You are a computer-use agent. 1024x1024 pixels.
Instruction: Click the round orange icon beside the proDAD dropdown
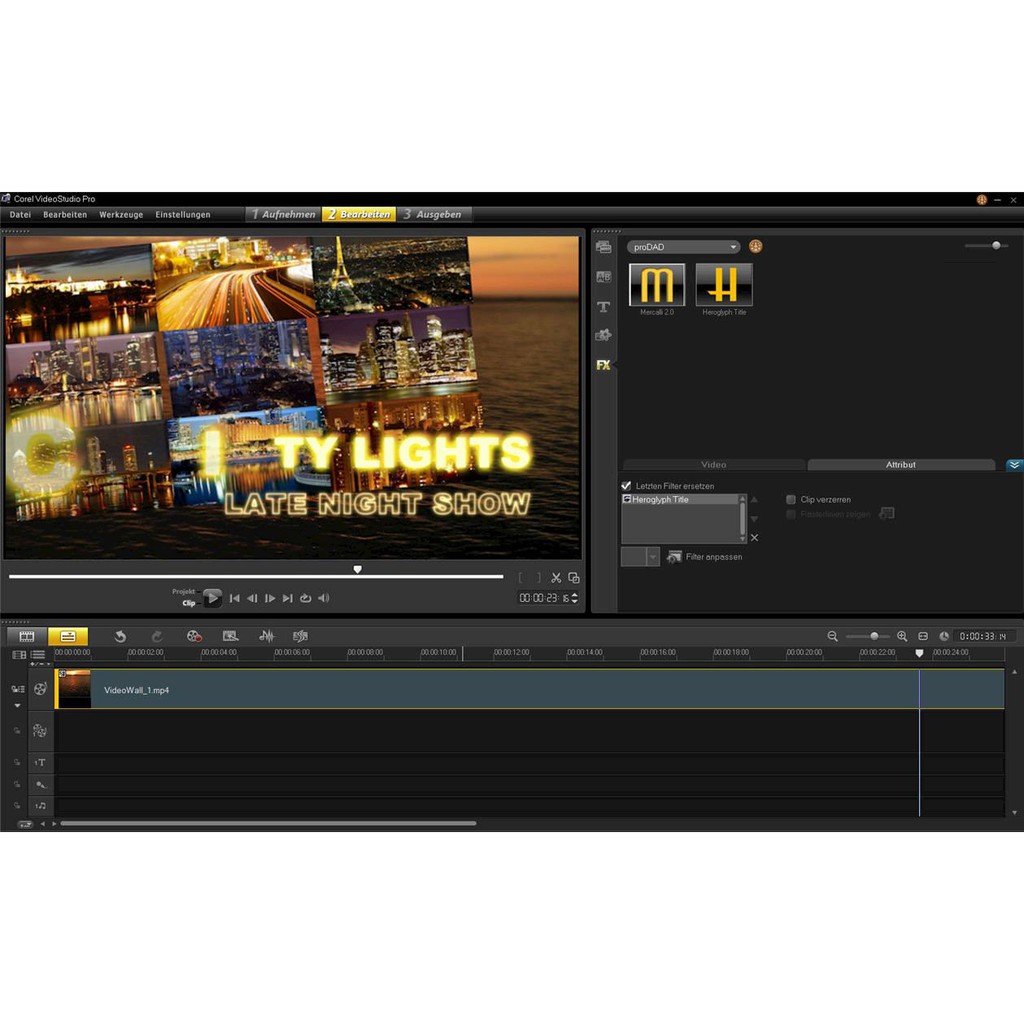coord(756,246)
